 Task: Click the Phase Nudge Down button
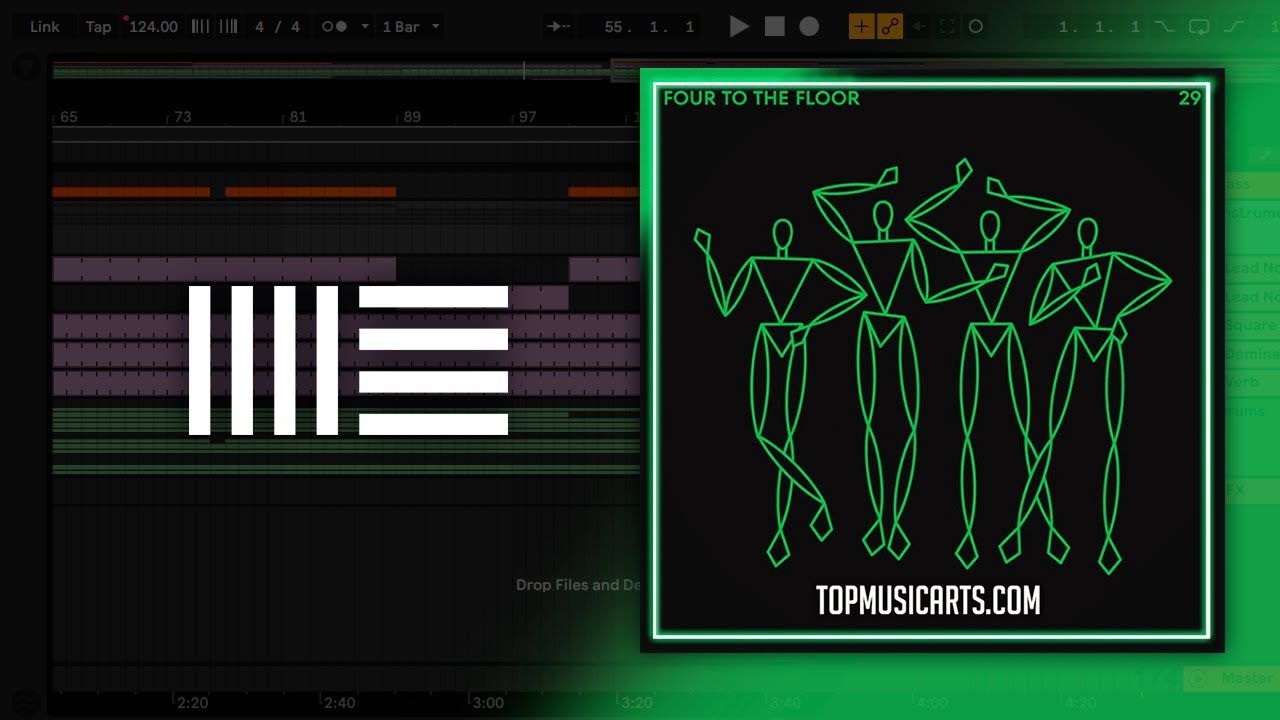coord(201,27)
